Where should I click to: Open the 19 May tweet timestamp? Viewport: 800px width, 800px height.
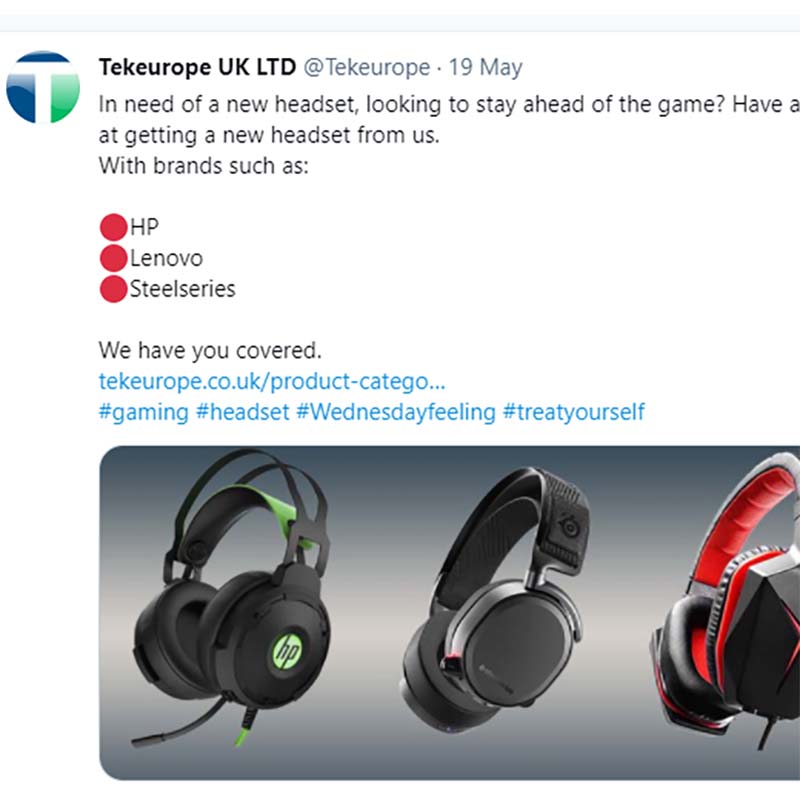[x=485, y=67]
